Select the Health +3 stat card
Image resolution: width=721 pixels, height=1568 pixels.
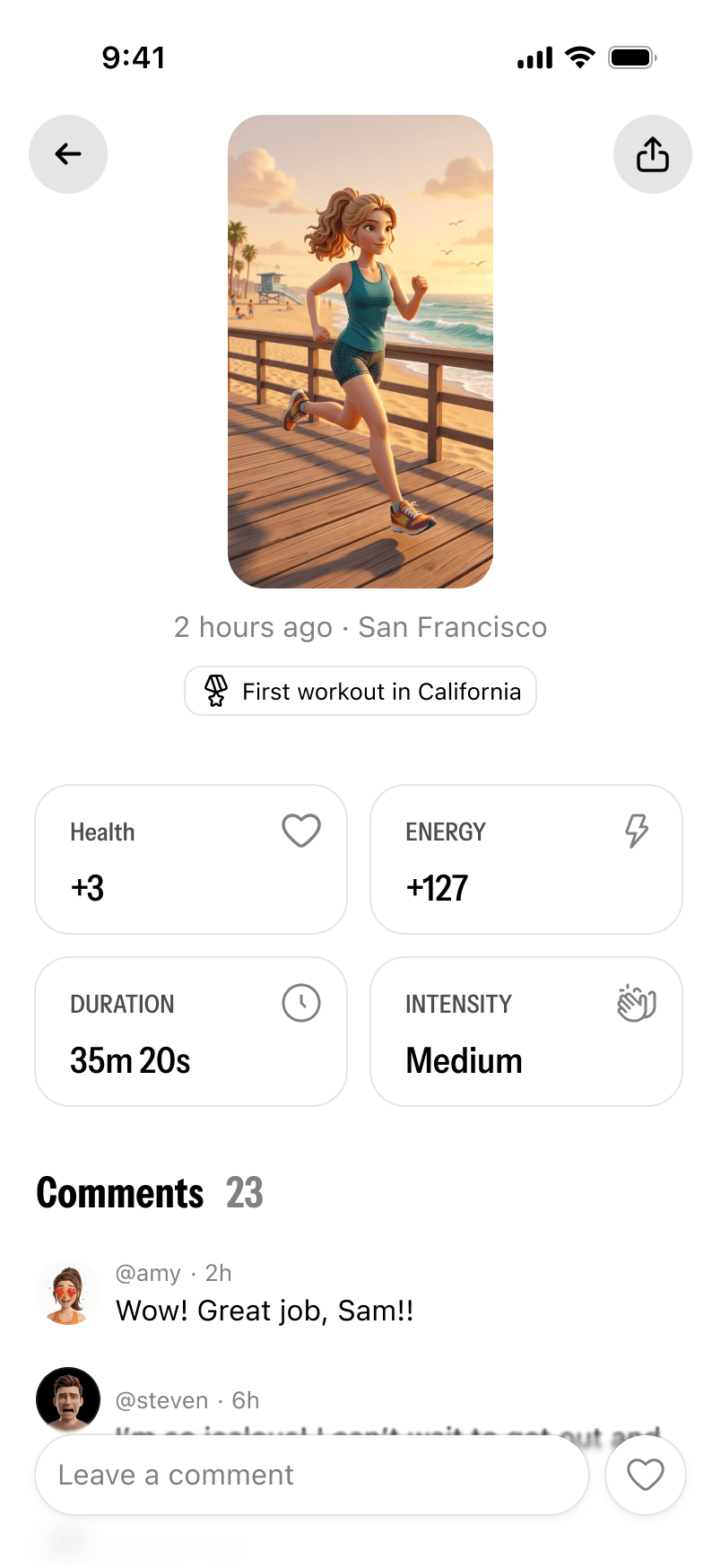(x=191, y=859)
